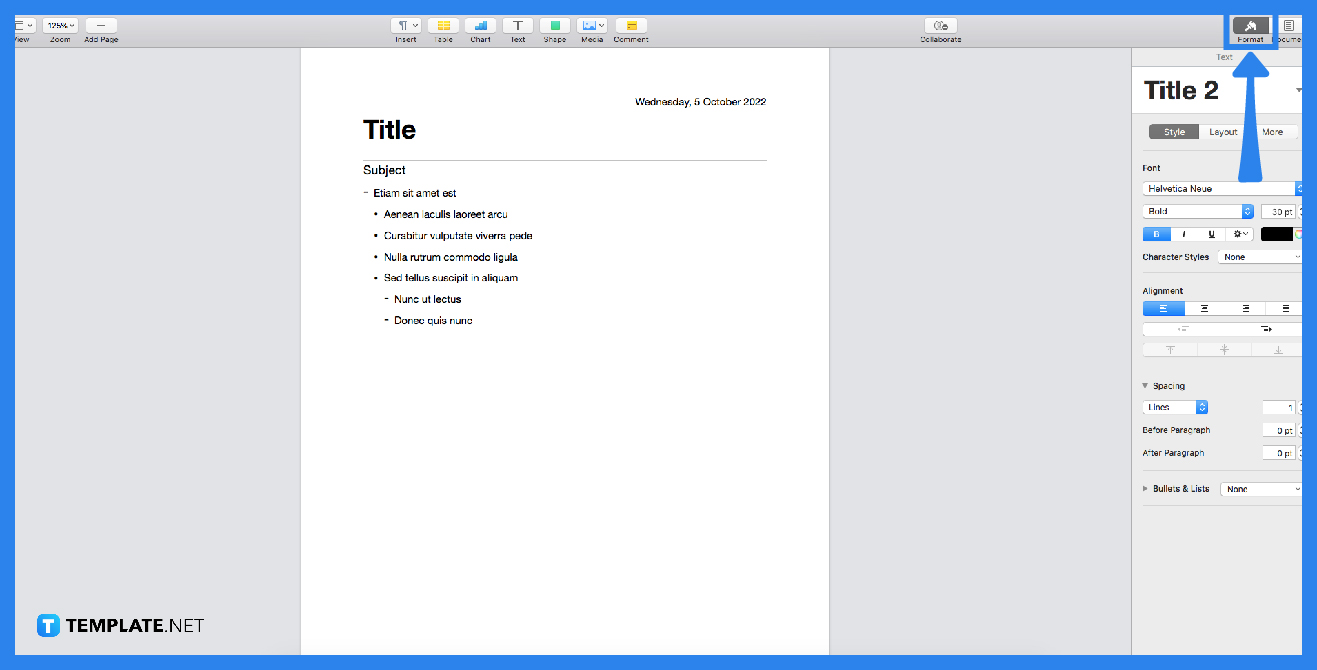Open the Character Styles None dropdown

pyautogui.click(x=1258, y=256)
